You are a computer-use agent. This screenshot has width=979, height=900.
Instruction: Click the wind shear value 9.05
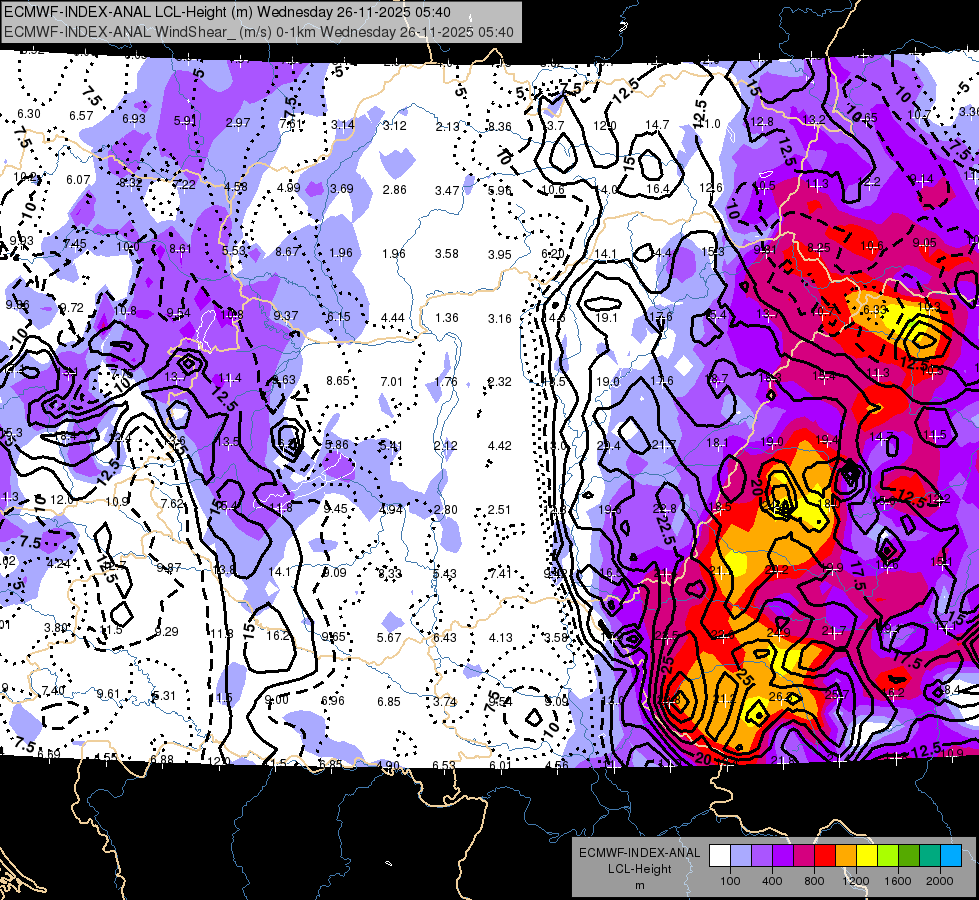tap(924, 243)
